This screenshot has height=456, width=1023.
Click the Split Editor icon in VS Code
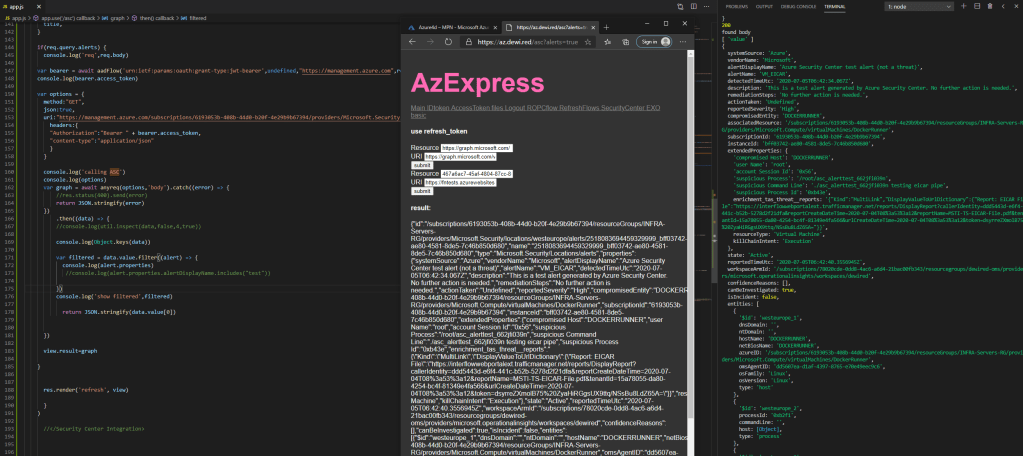(x=693, y=6)
